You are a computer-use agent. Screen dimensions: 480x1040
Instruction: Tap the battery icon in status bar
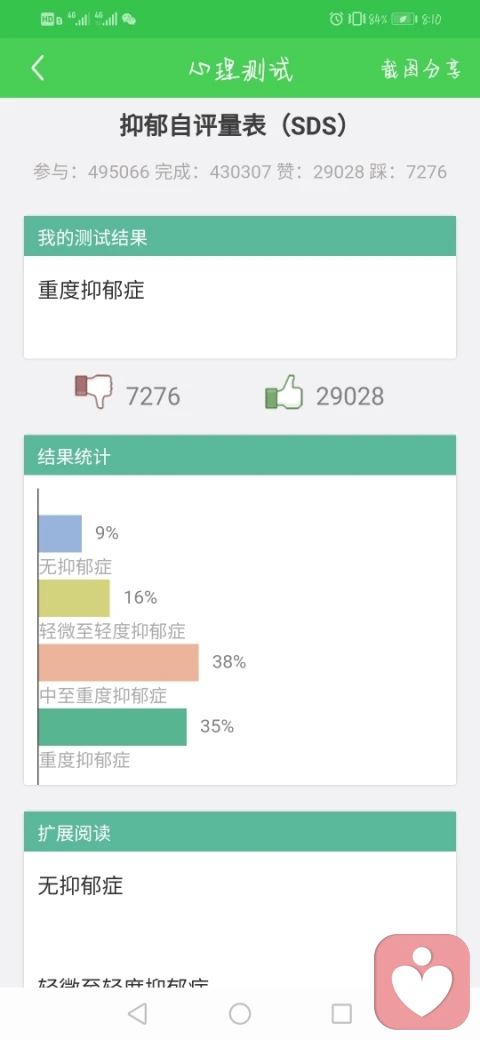pyautogui.click(x=403, y=19)
